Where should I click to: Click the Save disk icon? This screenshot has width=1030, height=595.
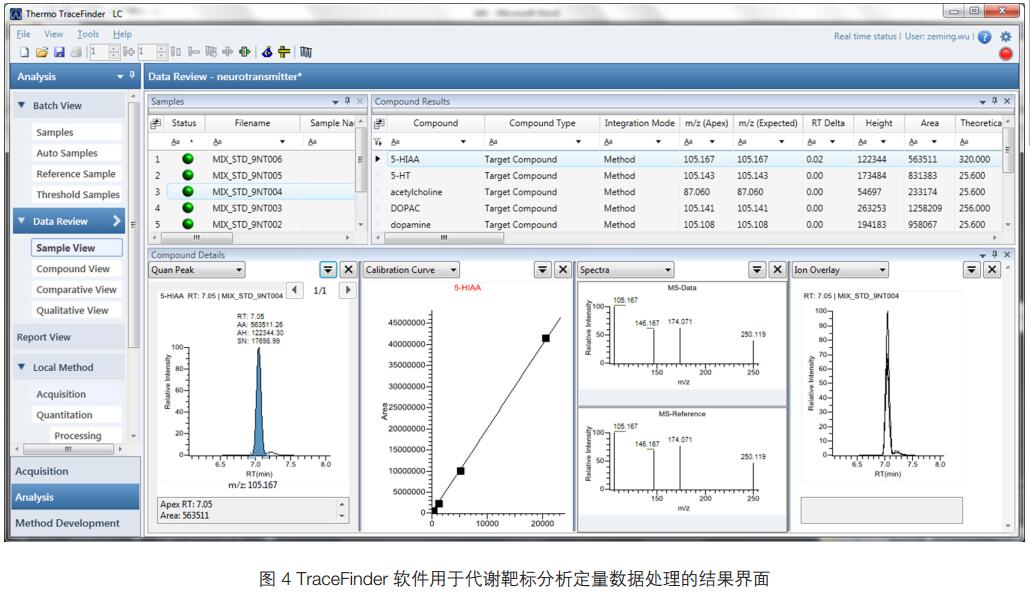point(59,52)
